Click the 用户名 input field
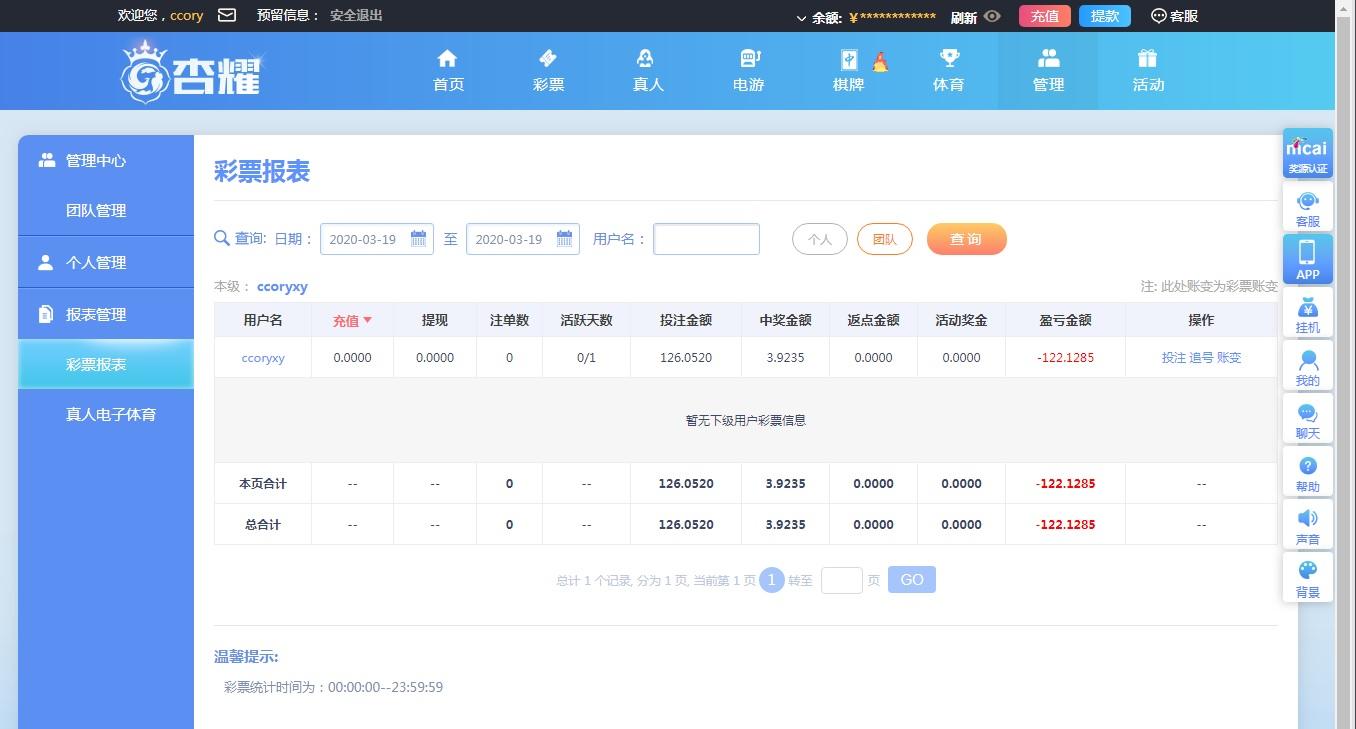 706,239
